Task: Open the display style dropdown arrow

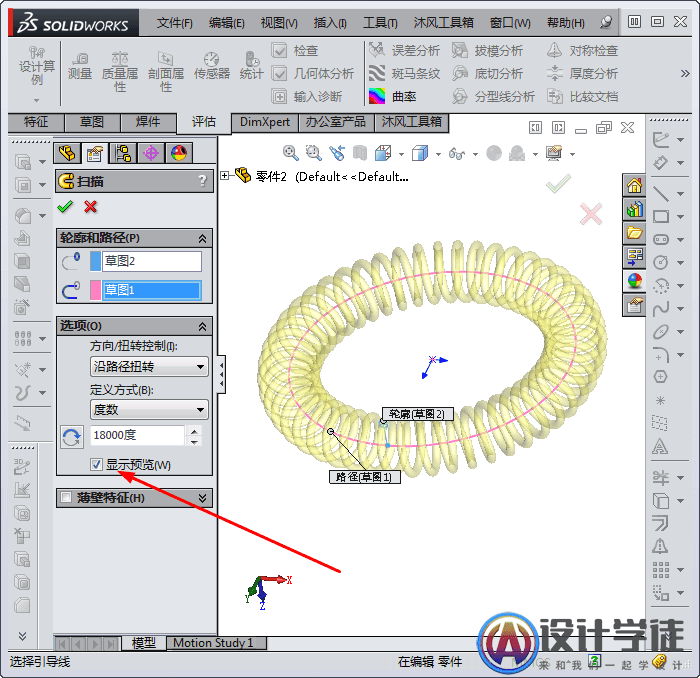Action: point(438,154)
